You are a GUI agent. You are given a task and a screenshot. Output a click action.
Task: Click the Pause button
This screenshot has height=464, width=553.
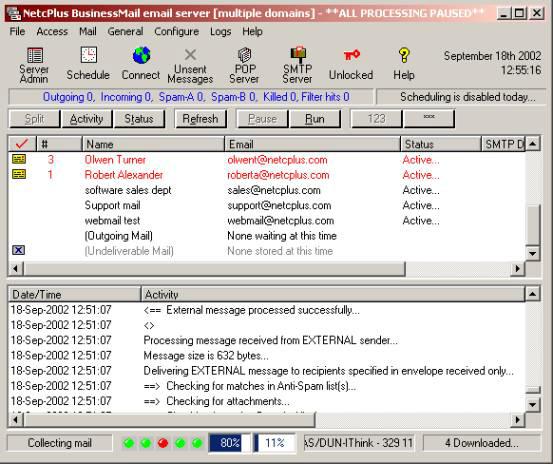point(262,119)
